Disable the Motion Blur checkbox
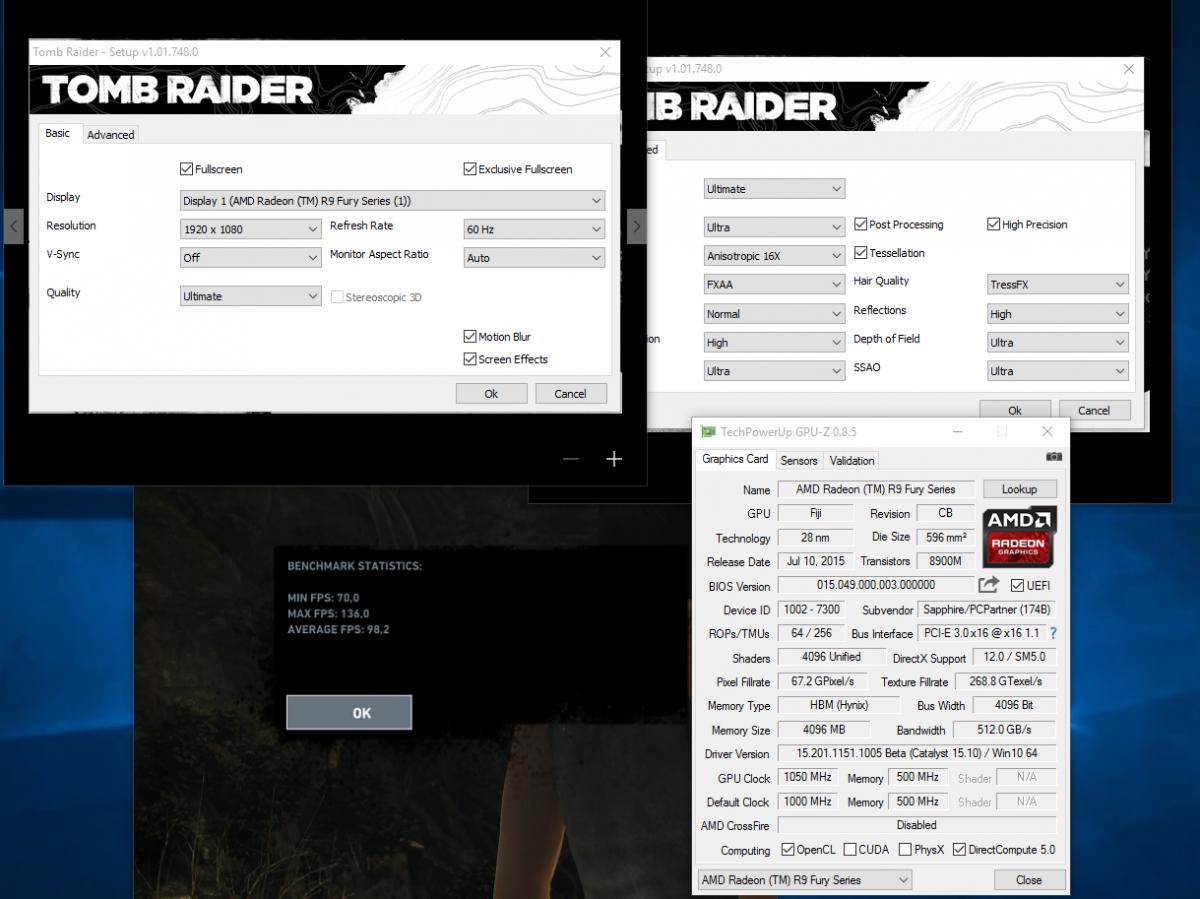Image resolution: width=1200 pixels, height=899 pixels. [x=470, y=337]
